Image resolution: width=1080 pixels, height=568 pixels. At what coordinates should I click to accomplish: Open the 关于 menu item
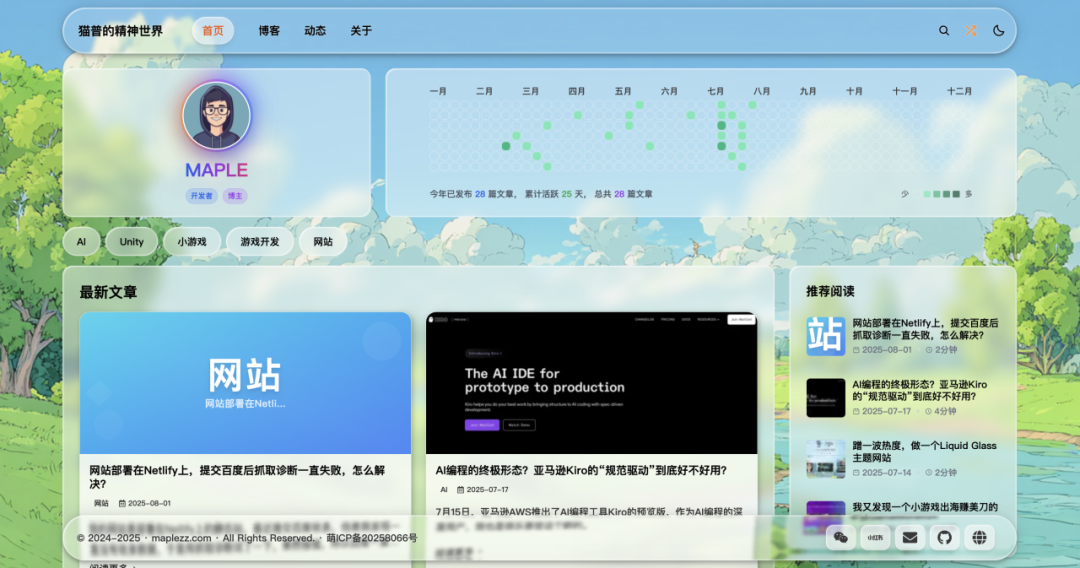[x=361, y=31]
